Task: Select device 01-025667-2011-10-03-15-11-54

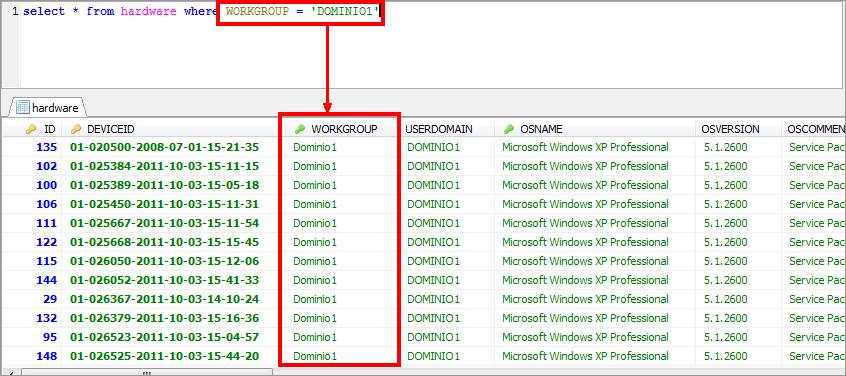Action: (165, 223)
